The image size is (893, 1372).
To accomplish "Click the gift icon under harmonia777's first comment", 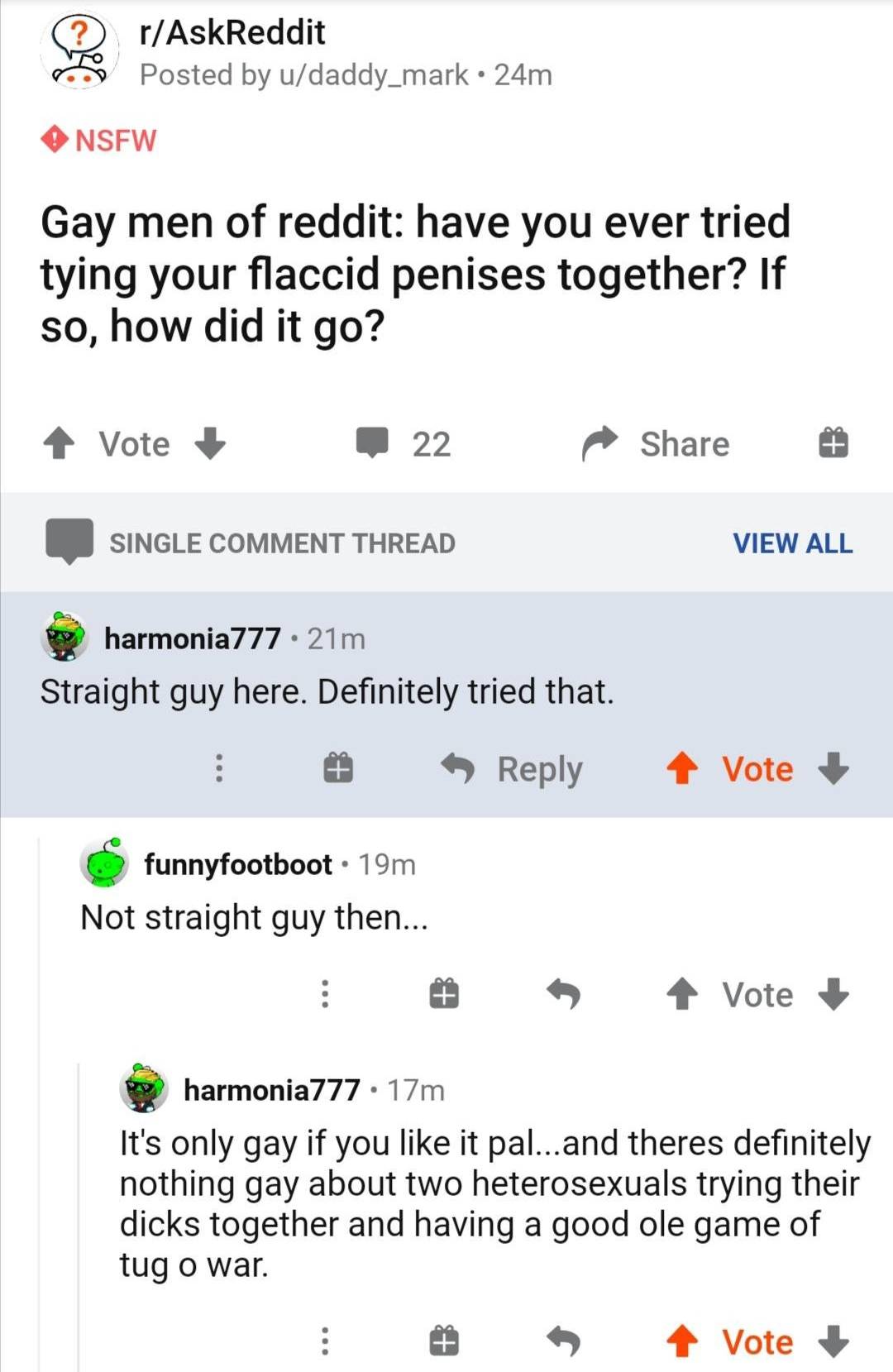I will (337, 768).
